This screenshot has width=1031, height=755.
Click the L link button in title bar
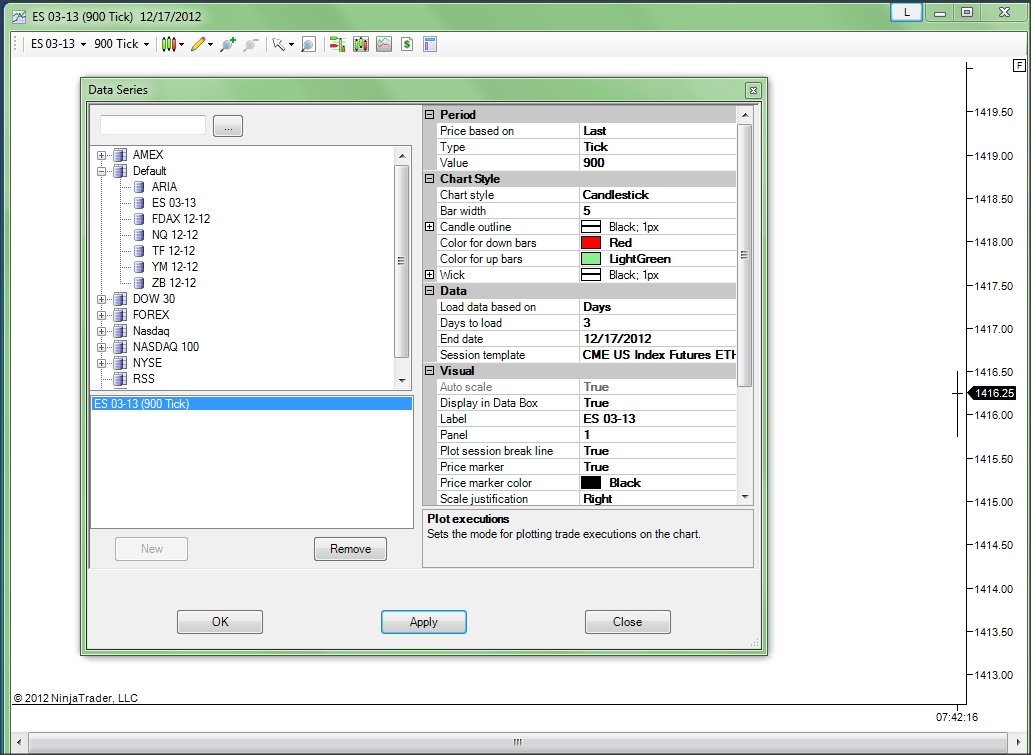click(907, 12)
